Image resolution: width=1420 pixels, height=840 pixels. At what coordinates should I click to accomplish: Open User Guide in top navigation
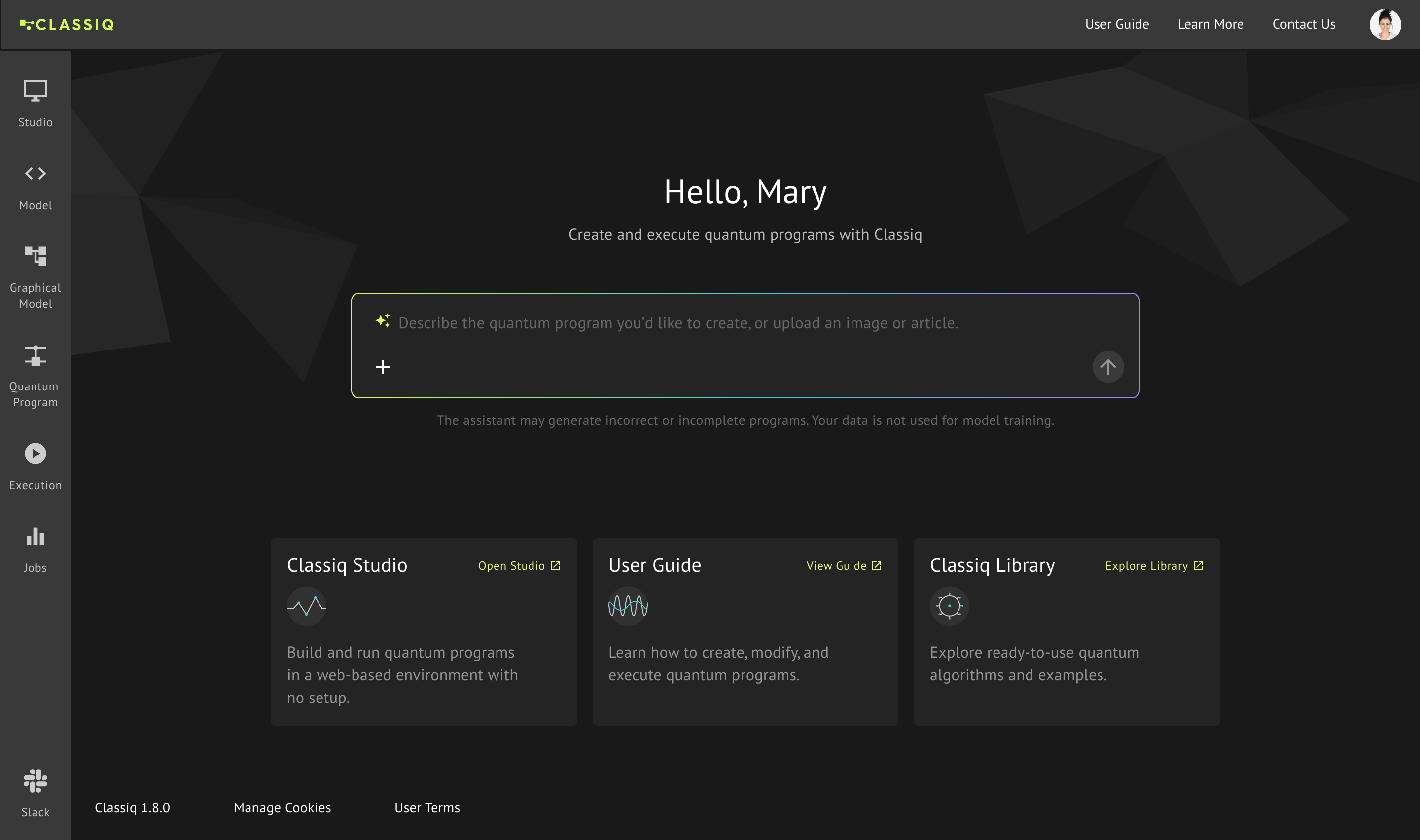pos(1117,24)
